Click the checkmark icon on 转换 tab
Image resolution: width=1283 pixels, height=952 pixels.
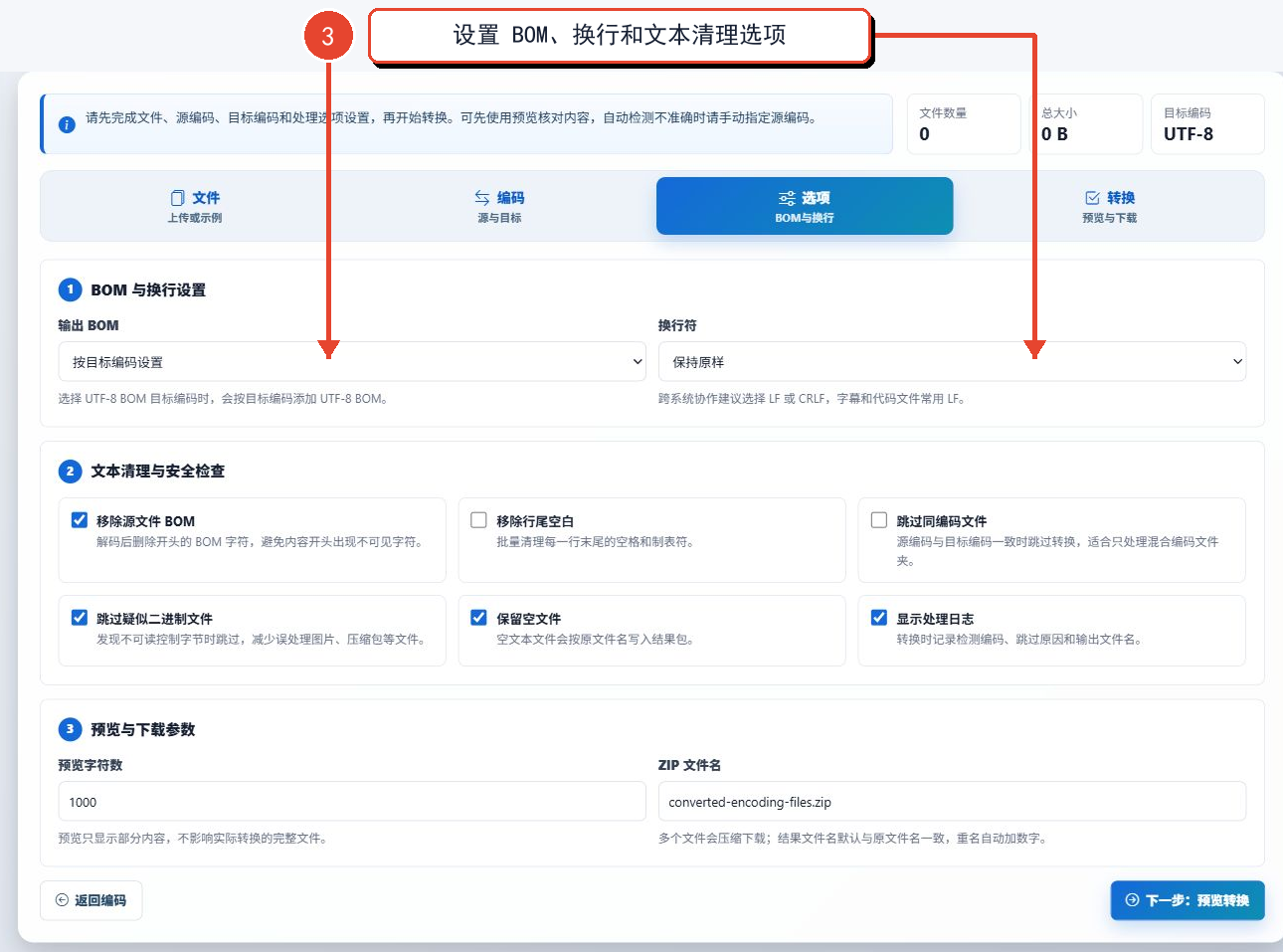[1092, 198]
